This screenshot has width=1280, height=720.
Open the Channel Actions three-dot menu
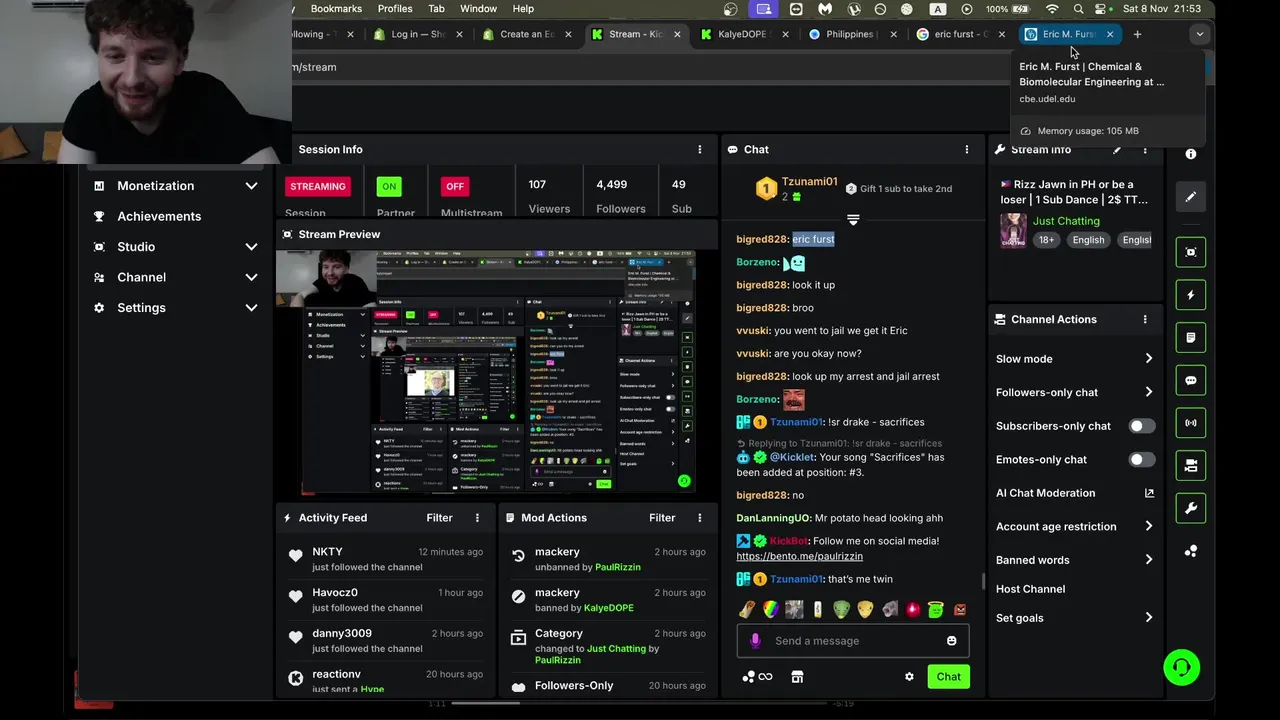tap(1145, 319)
